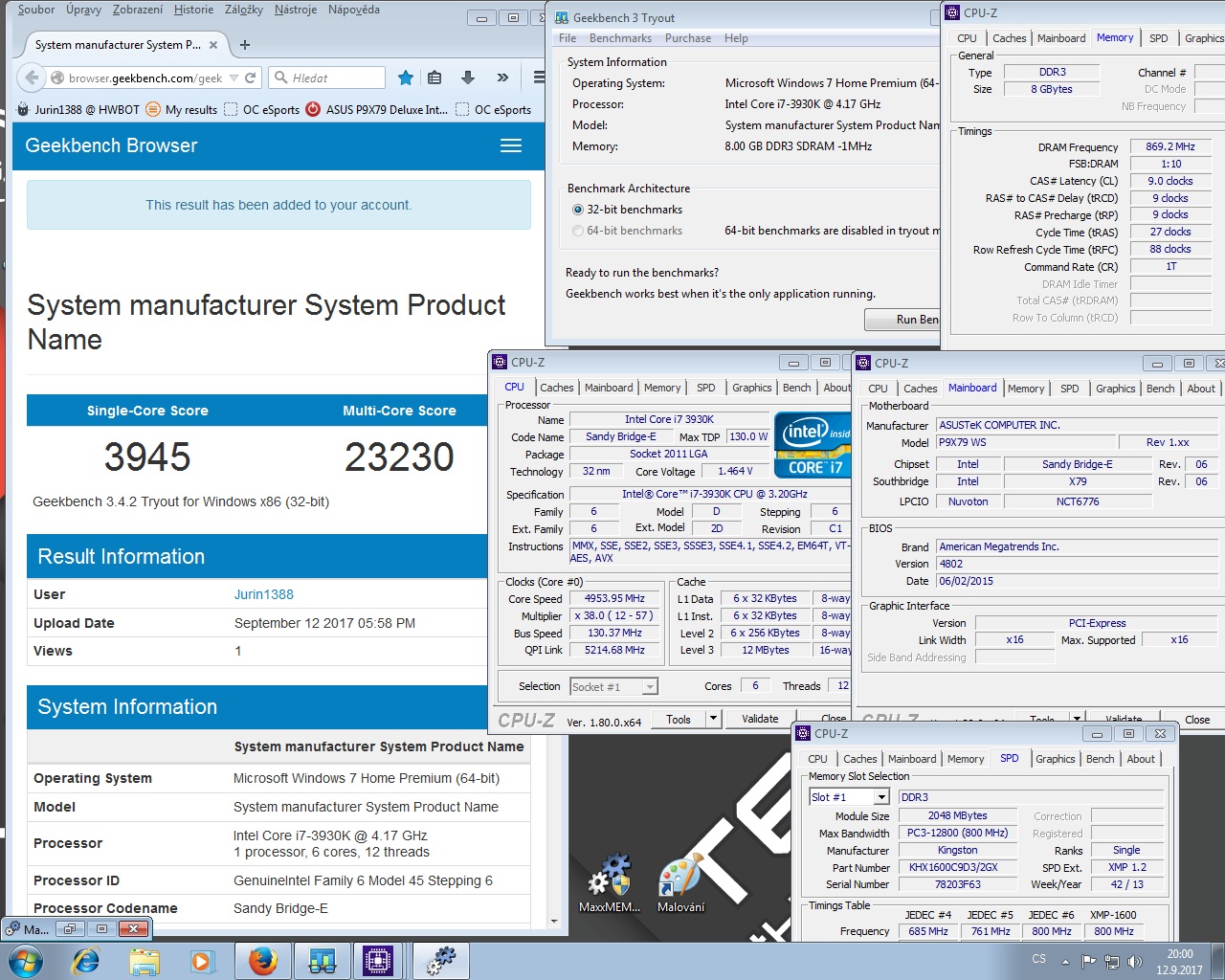Open Windows Explorer folder on taskbar

click(x=145, y=960)
